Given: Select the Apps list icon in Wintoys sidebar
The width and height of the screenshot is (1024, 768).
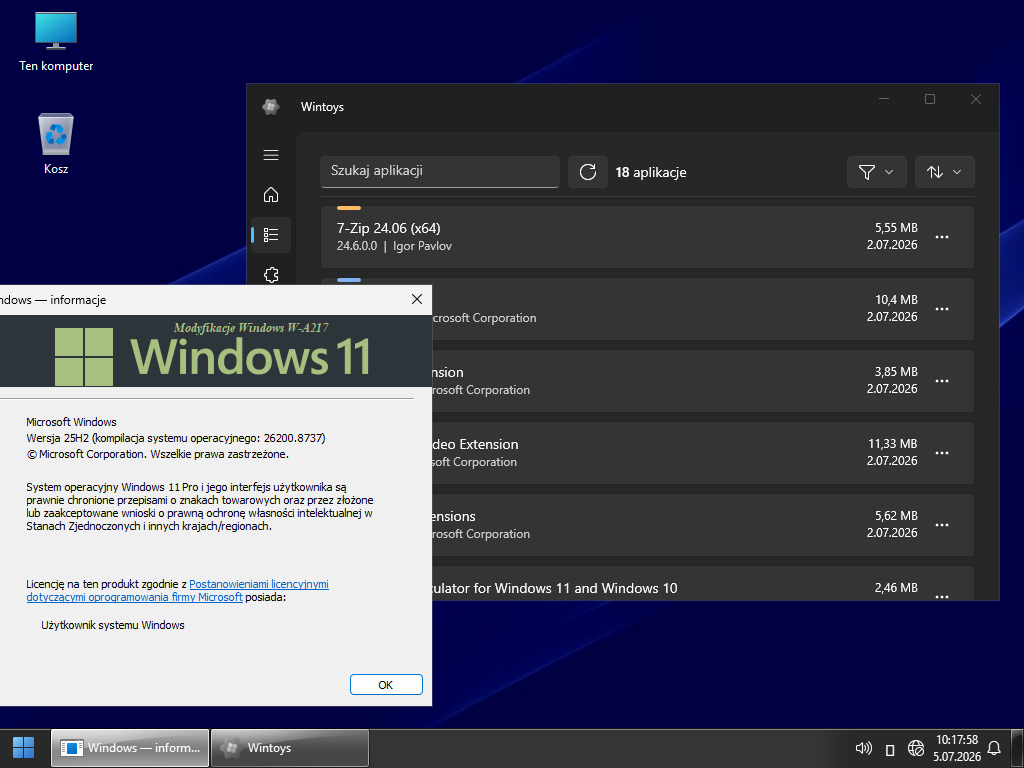Looking at the screenshot, I should pos(271,234).
